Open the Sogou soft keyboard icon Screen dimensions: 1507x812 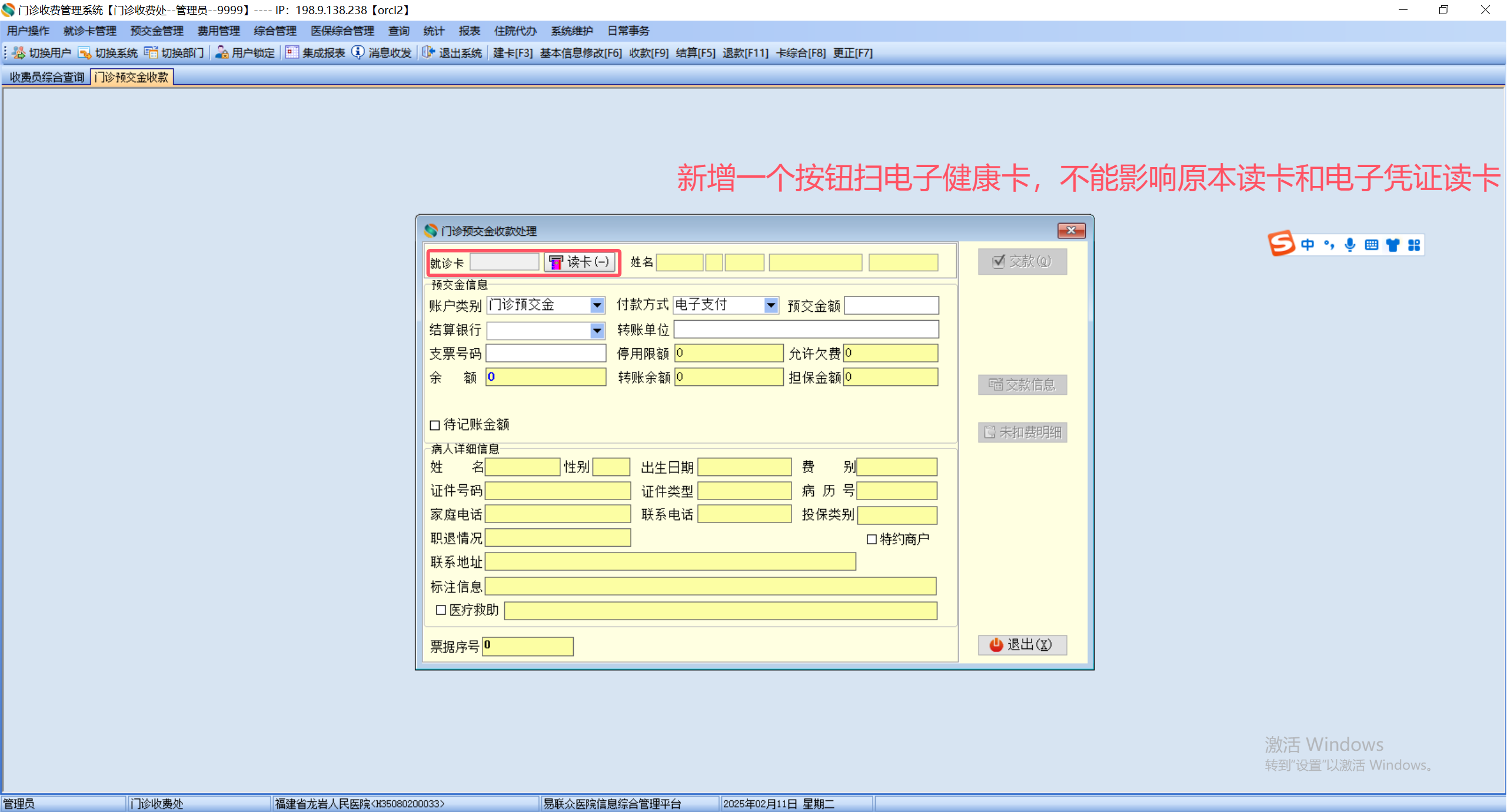tap(1371, 245)
